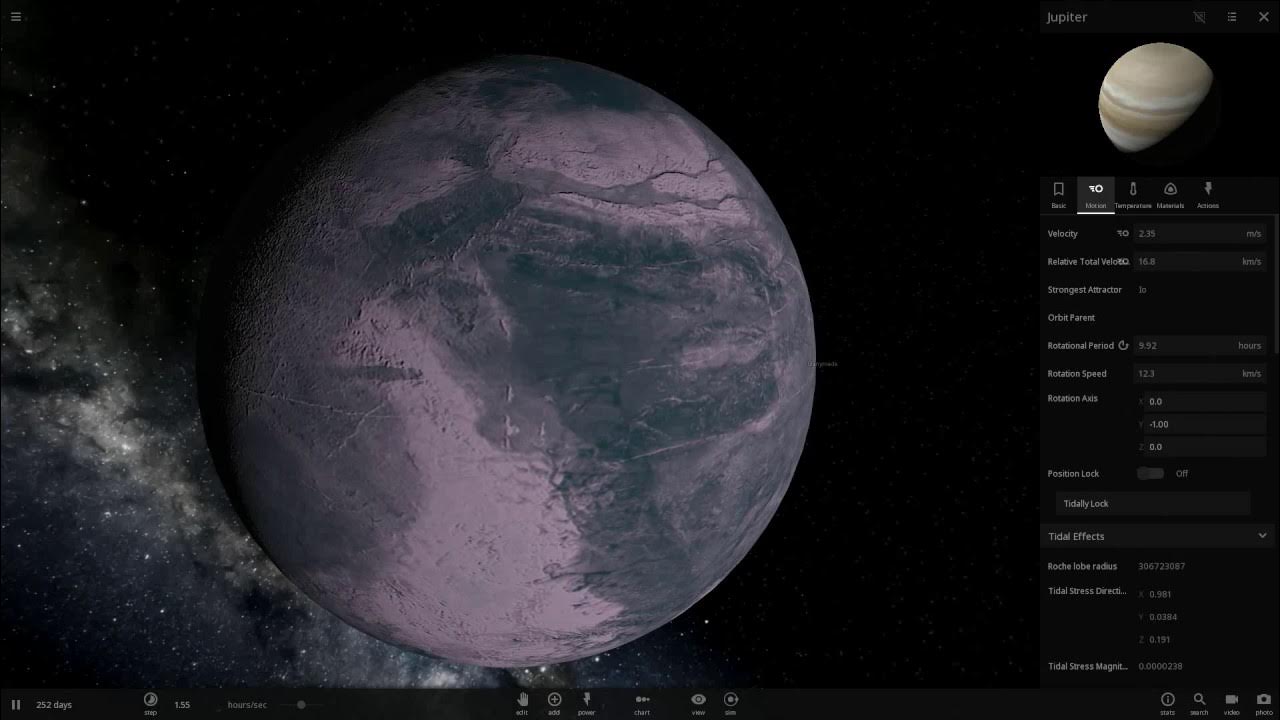This screenshot has width=1280, height=720.
Task: Click the Rotation Axis Y field
Action: coord(1205,424)
